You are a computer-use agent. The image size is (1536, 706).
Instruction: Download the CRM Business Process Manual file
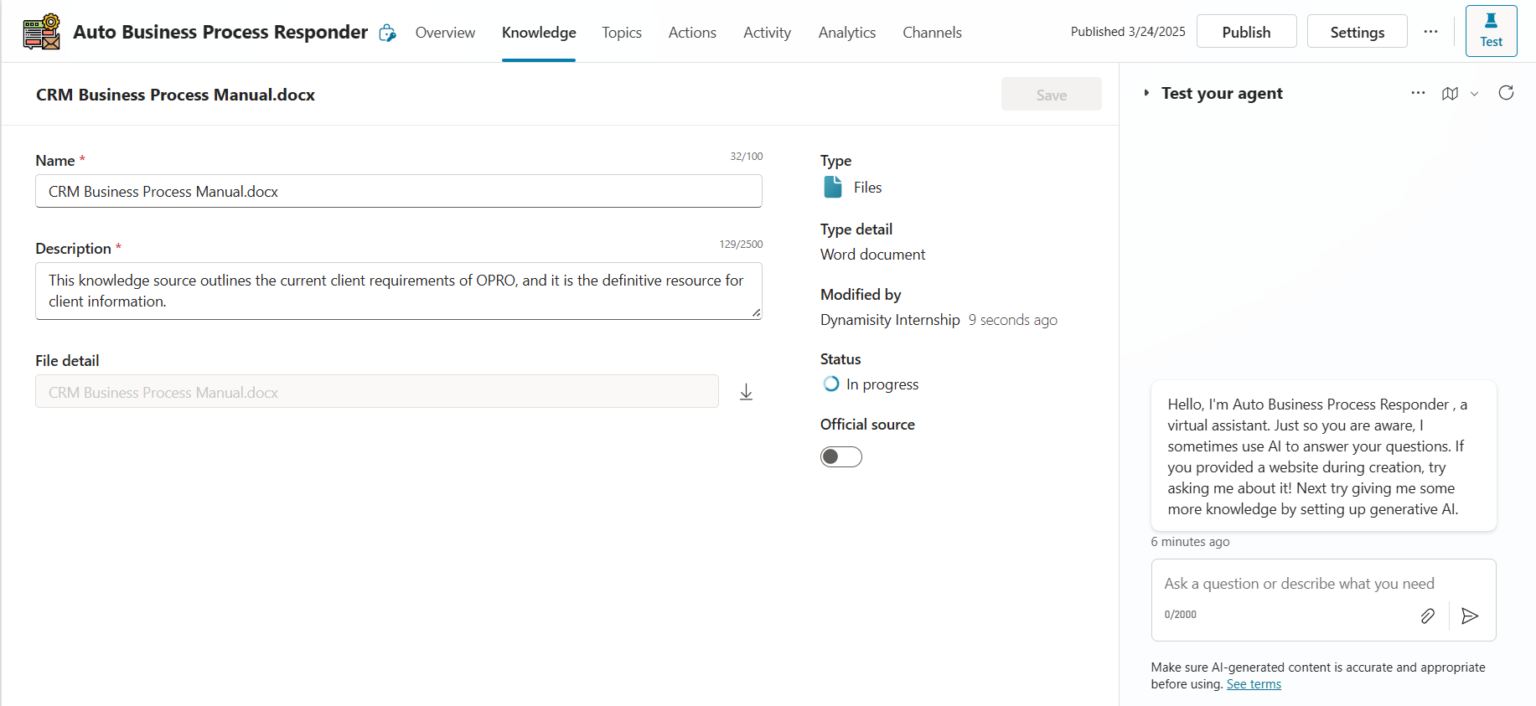tap(745, 392)
